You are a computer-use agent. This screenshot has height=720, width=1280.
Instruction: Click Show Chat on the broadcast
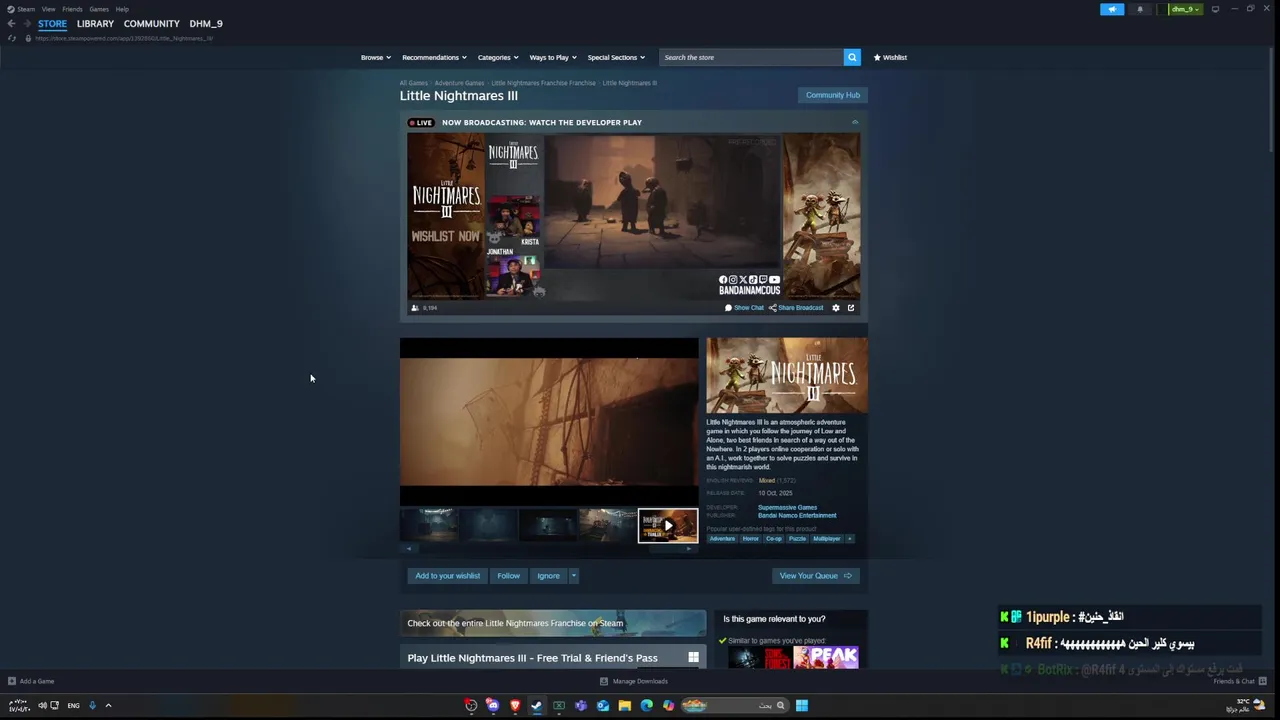tap(744, 308)
